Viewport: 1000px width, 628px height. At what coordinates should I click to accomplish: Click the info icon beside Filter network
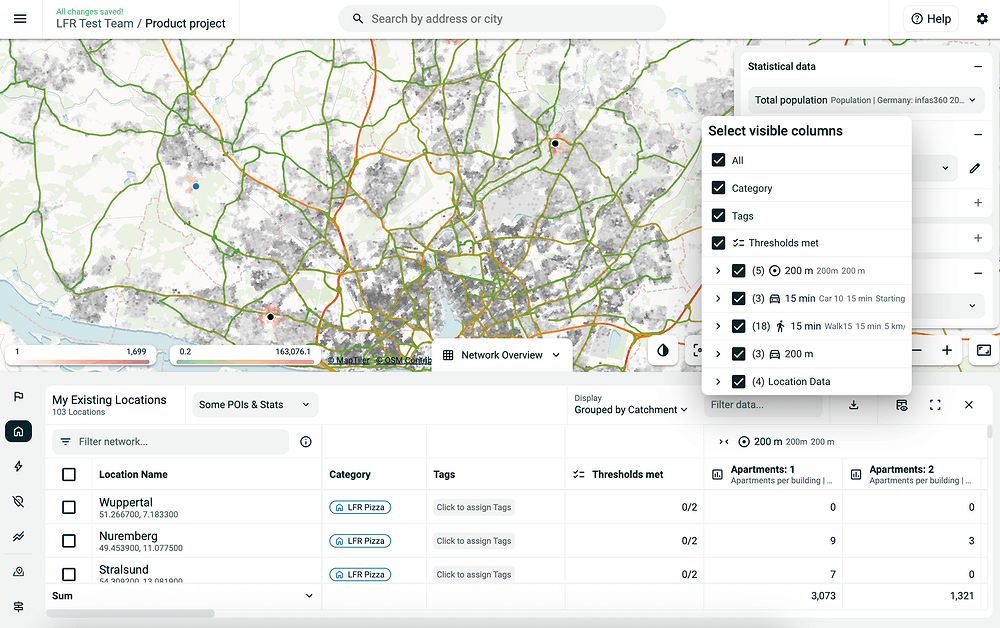tap(306, 442)
